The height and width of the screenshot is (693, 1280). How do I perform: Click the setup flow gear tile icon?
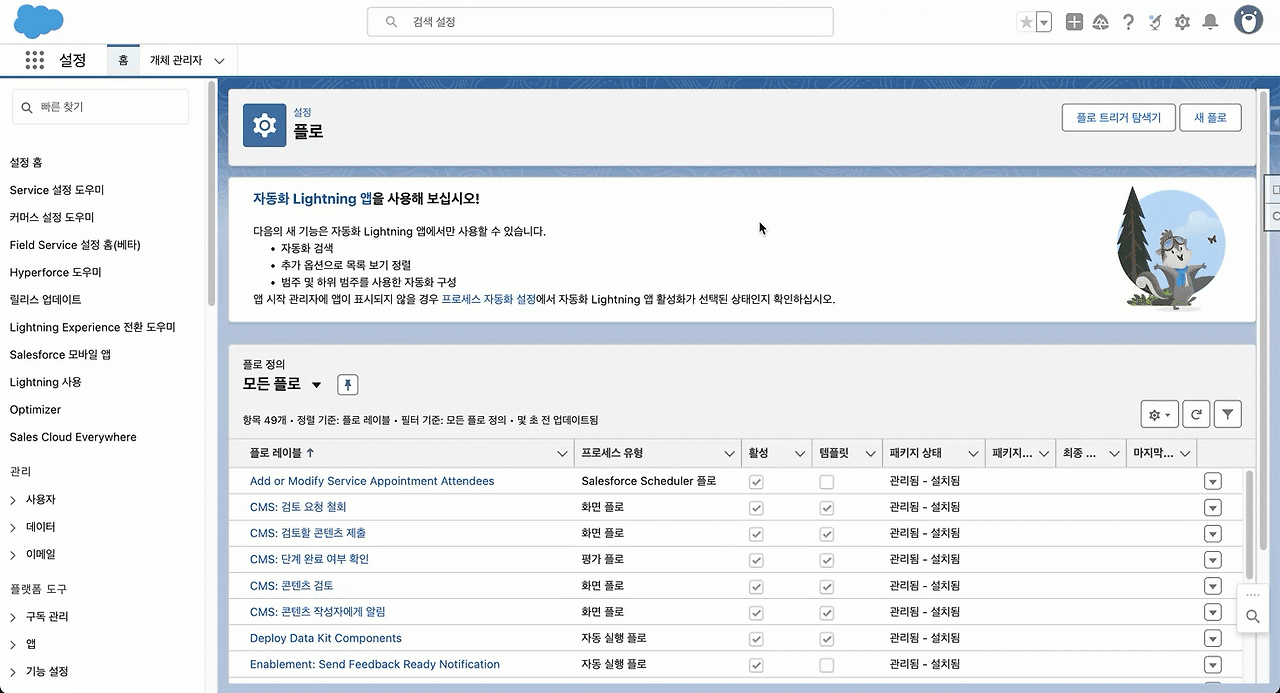(265, 125)
